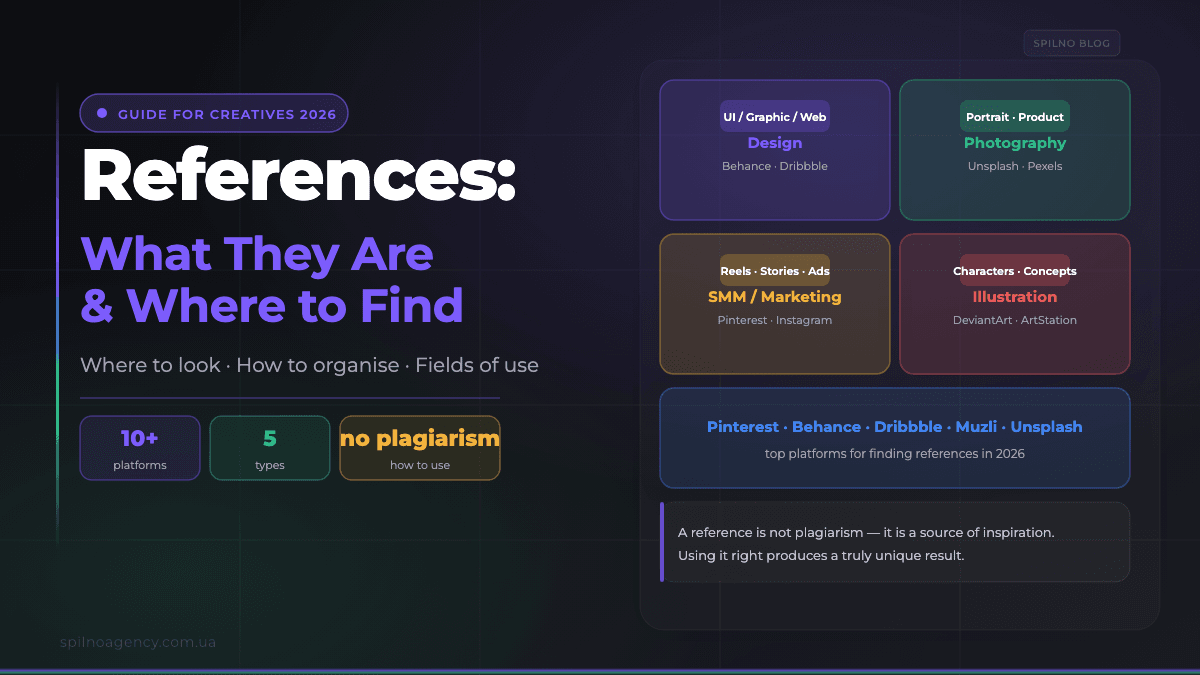Click the 5 types stat box

pos(270,448)
